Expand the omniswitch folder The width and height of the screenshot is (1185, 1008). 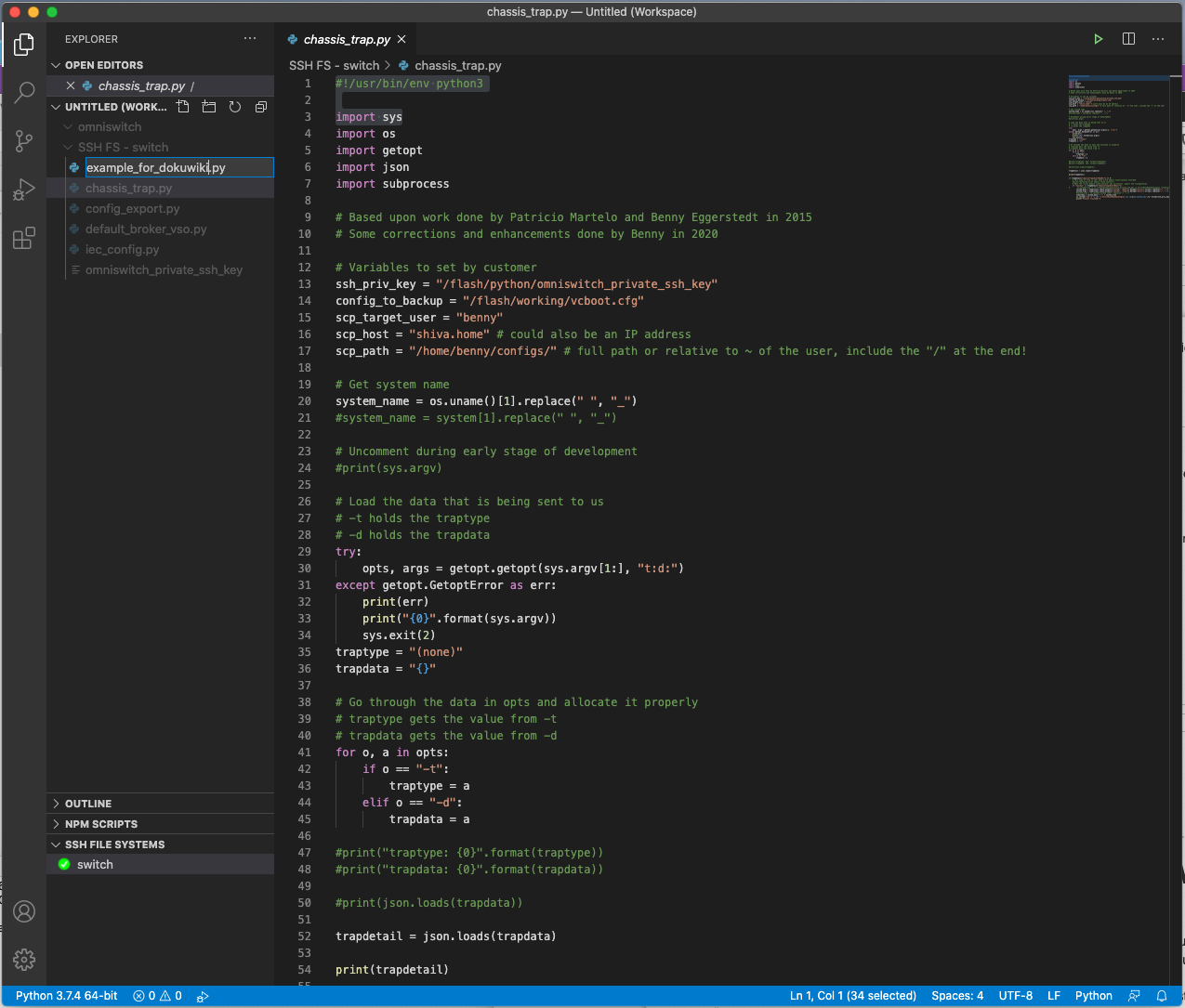(110, 127)
